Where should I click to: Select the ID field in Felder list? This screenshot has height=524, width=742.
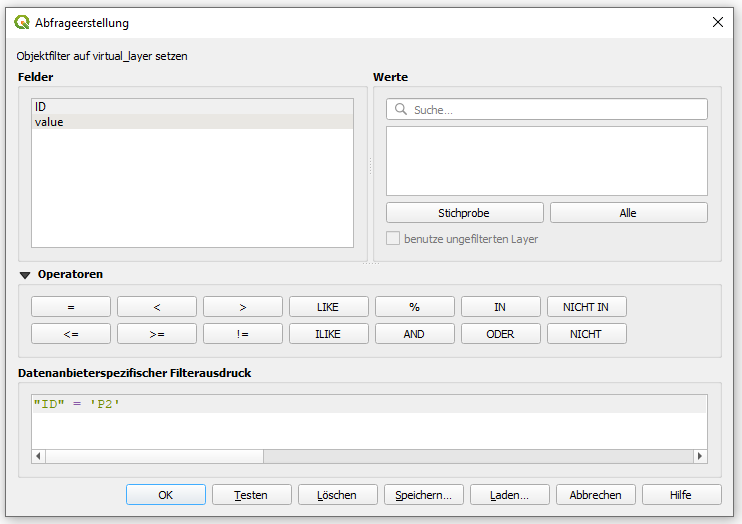[x=192, y=107]
